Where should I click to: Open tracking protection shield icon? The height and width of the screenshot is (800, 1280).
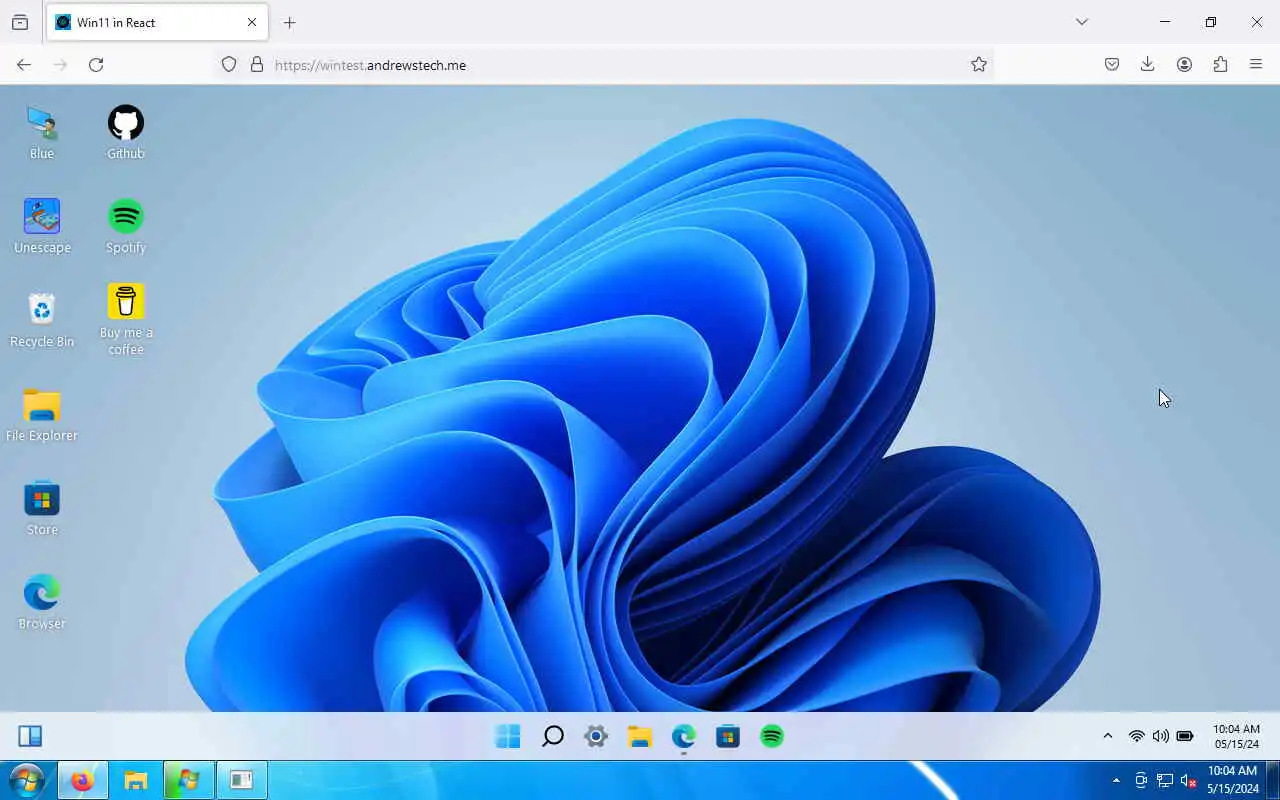click(x=229, y=64)
